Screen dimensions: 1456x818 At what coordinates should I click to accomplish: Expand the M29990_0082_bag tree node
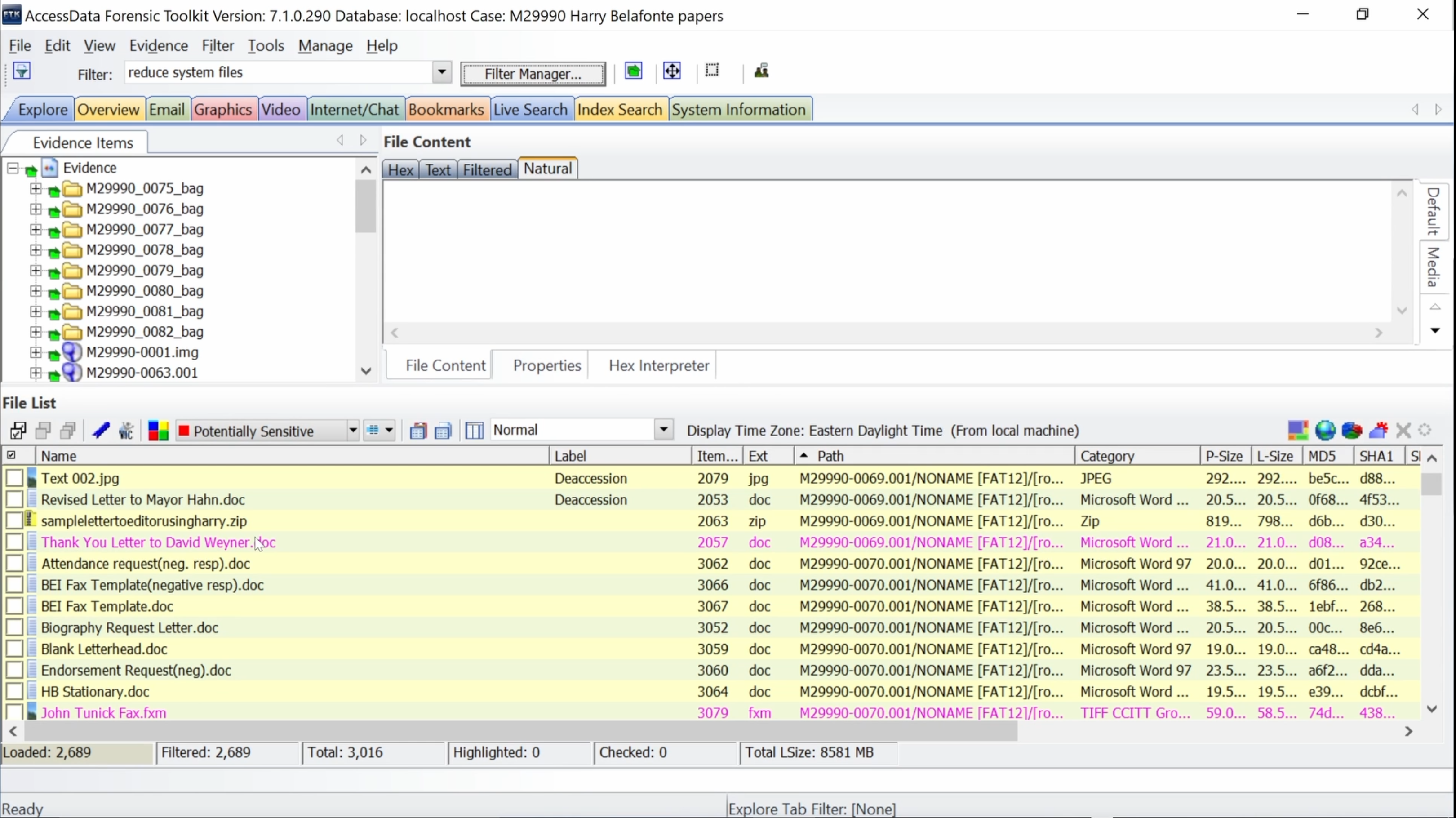[36, 332]
